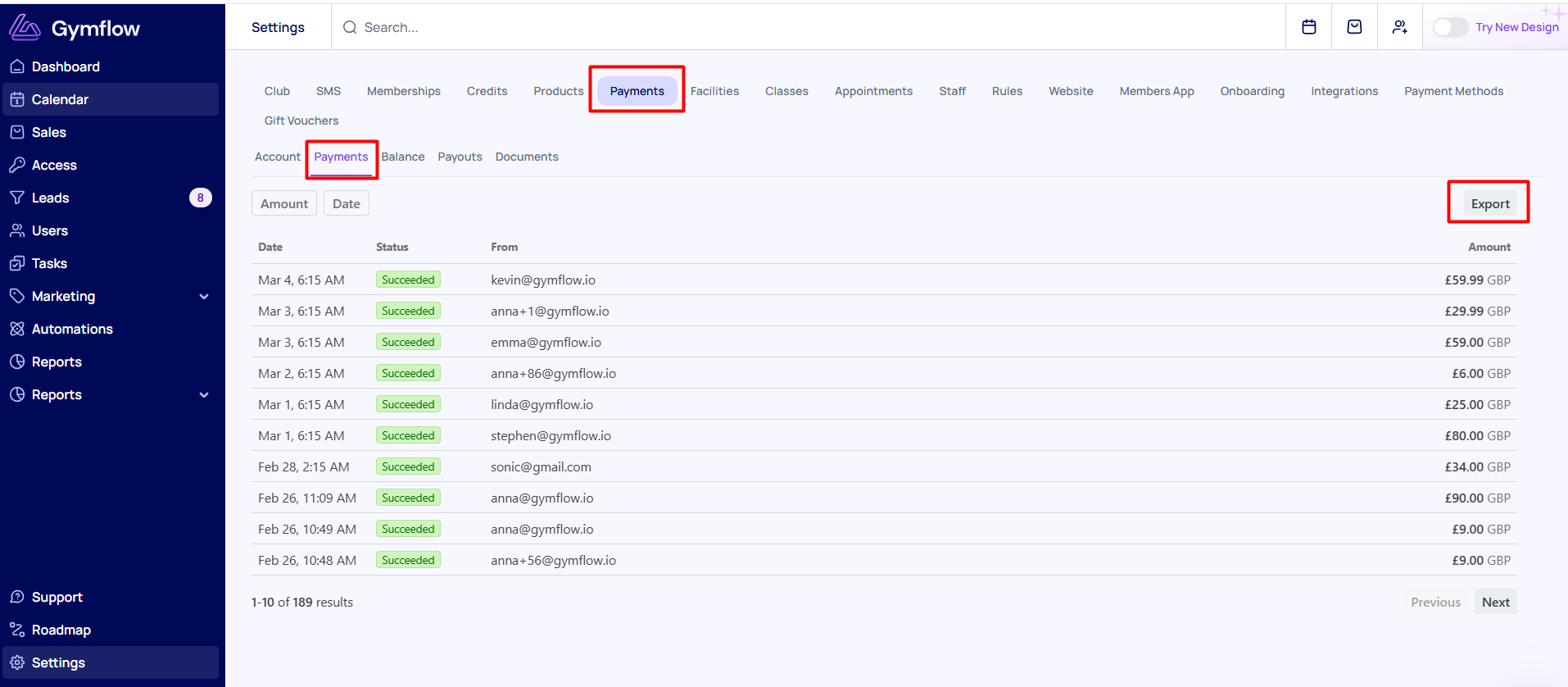Switch to the Documents sub-tab
Screen dimensions: 1568x687
(x=527, y=157)
